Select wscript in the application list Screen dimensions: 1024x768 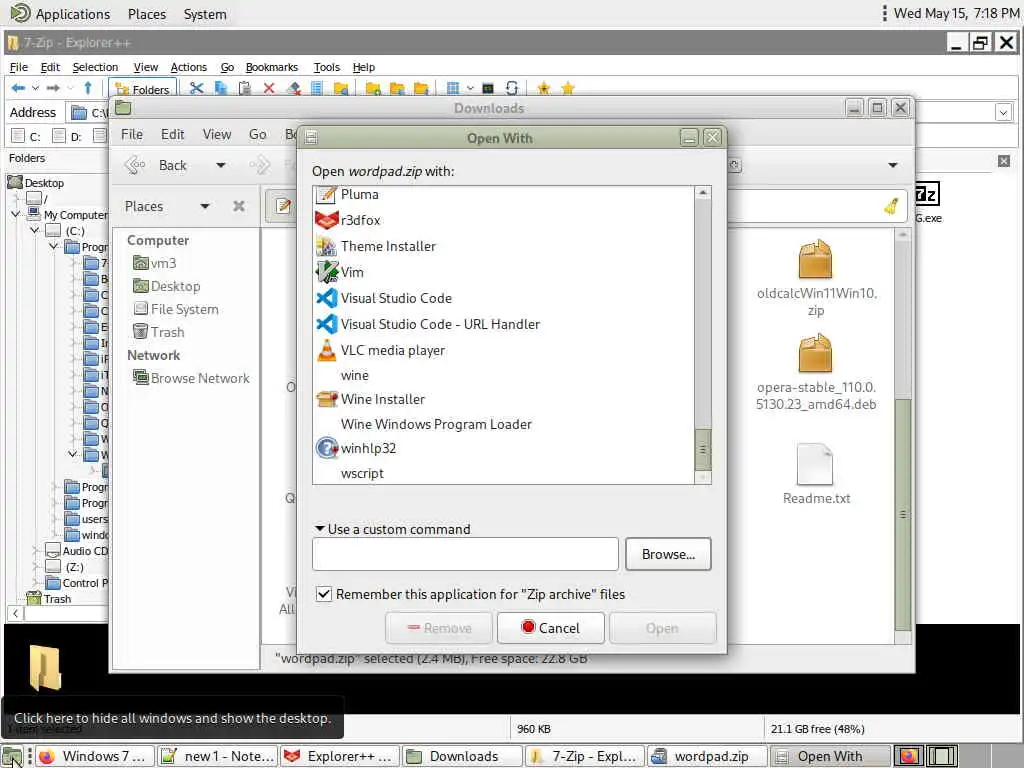point(504,473)
